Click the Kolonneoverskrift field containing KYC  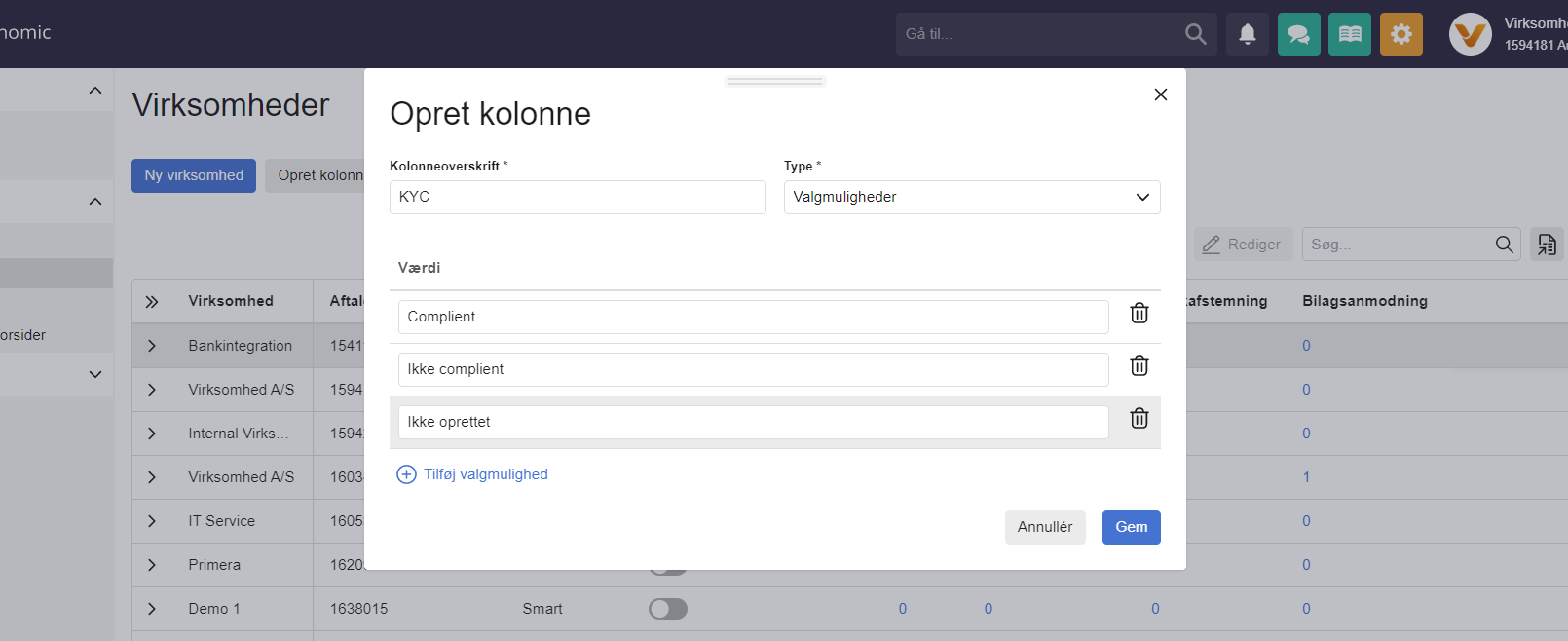pyautogui.click(x=577, y=197)
